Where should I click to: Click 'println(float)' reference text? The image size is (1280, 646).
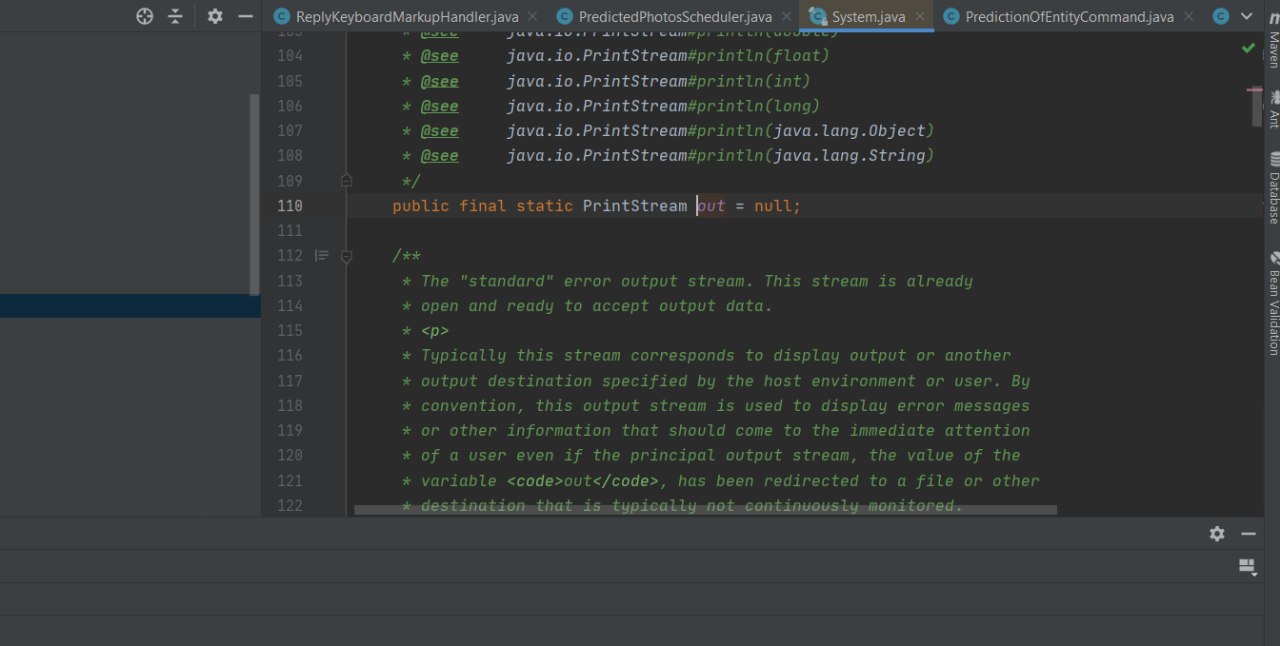point(764,56)
